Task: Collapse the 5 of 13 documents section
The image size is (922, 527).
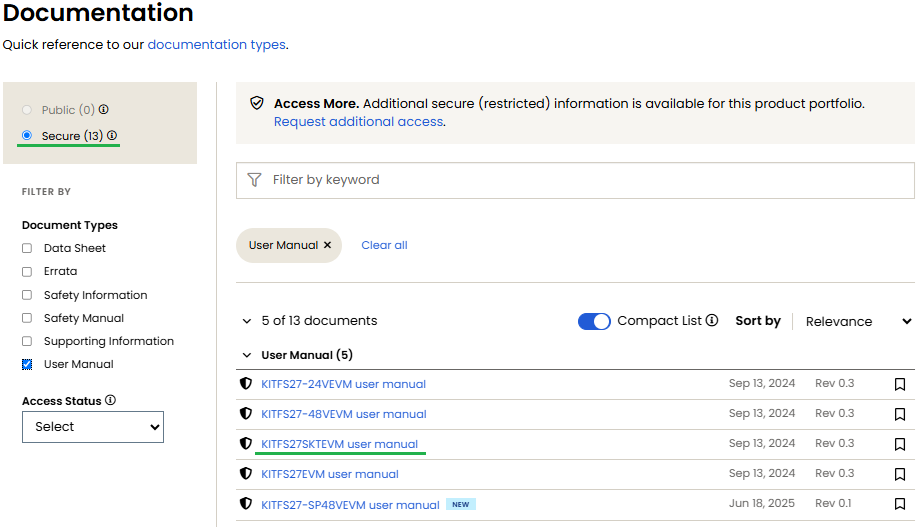Action: [246, 321]
